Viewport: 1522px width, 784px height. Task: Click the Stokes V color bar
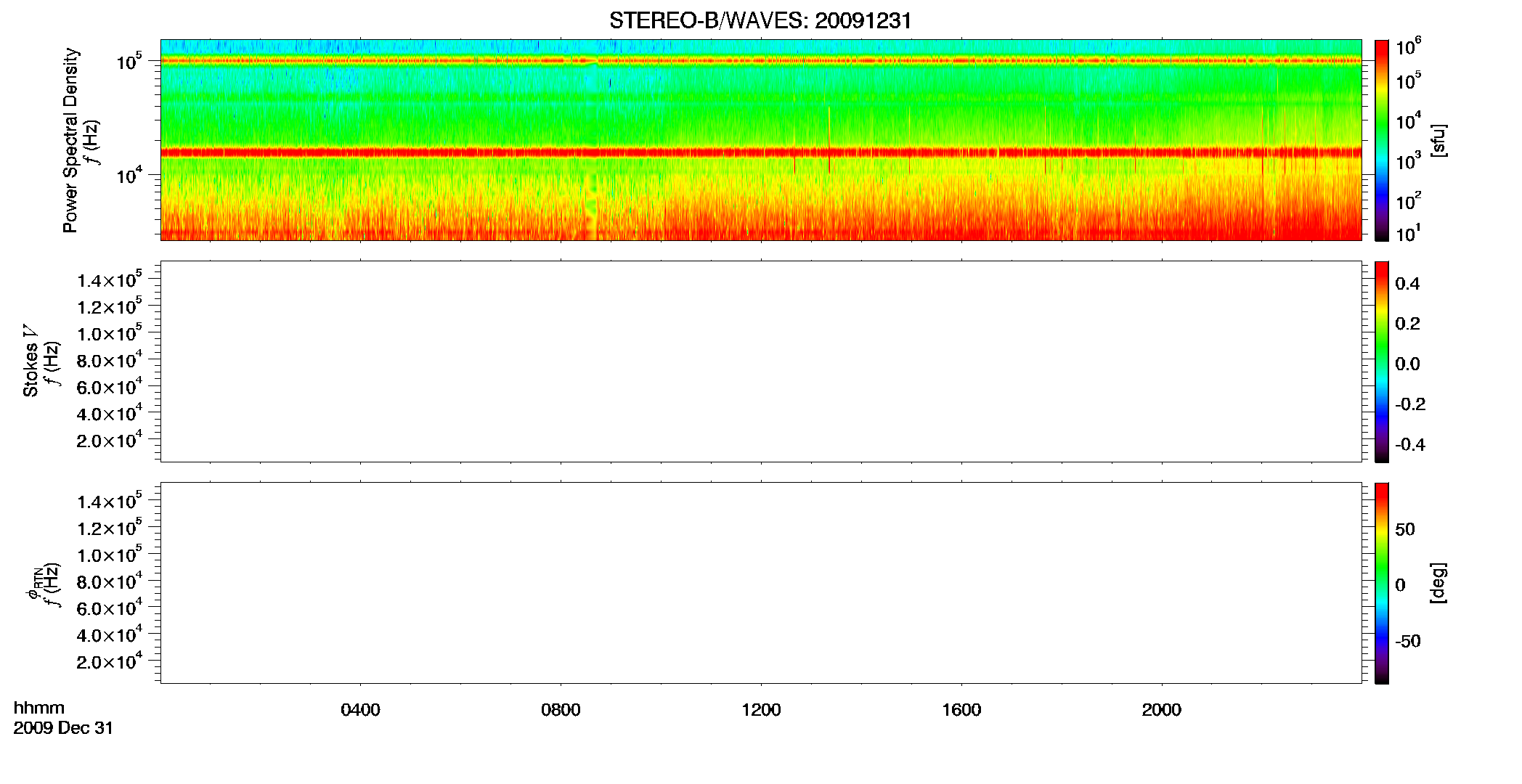pyautogui.click(x=1382, y=362)
